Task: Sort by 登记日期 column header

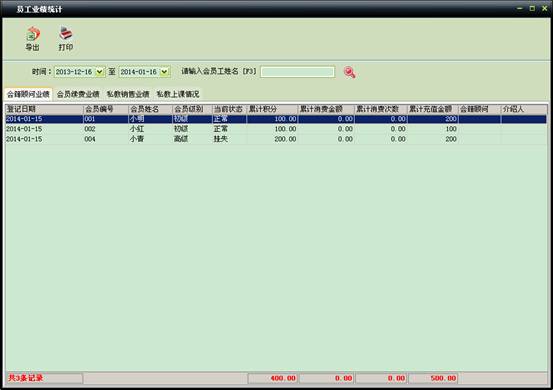Action: [44, 109]
